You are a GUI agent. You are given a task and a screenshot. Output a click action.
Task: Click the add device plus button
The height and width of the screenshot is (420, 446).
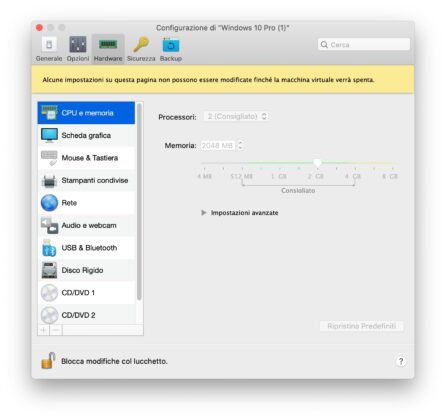[x=43, y=330]
